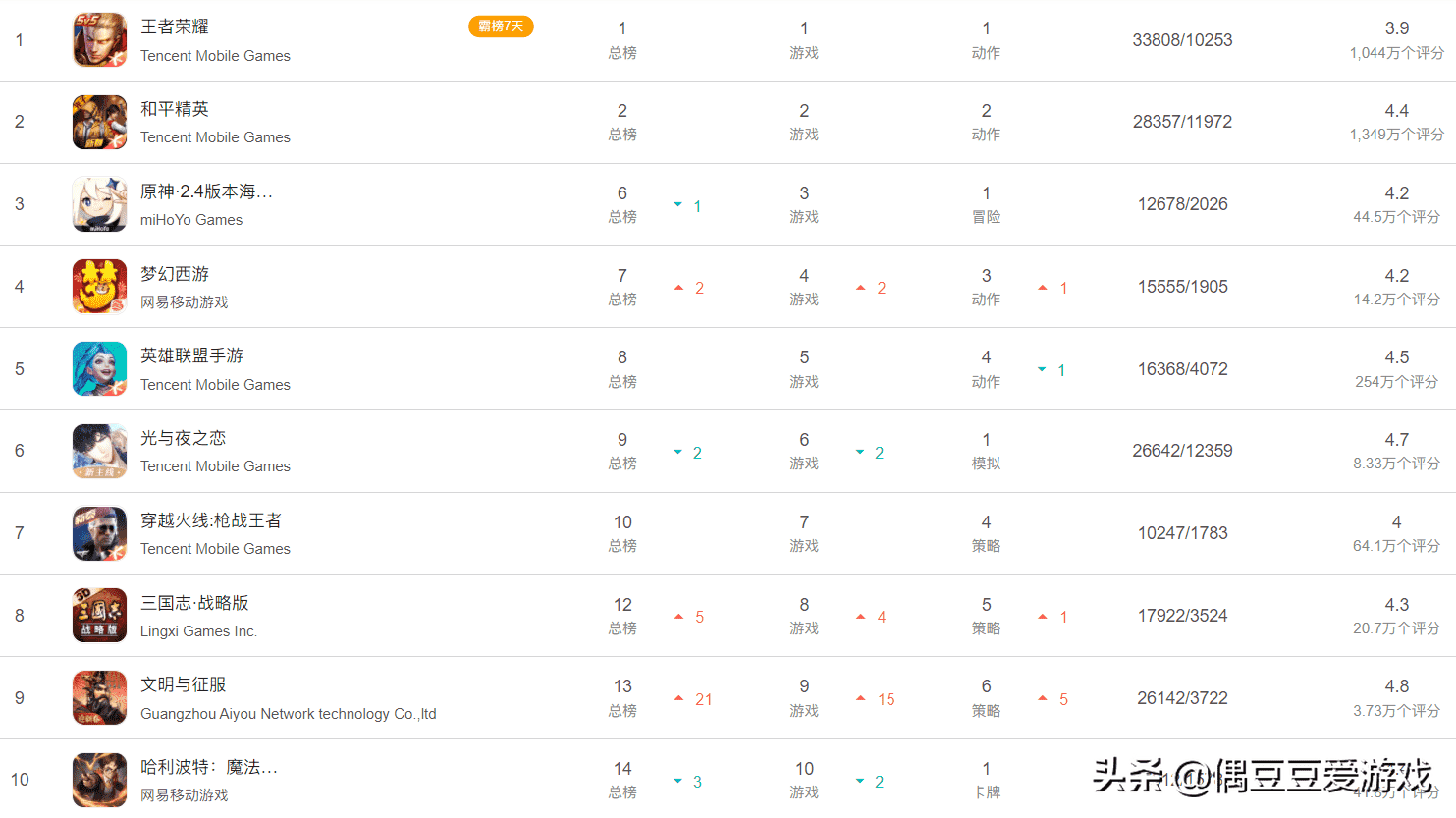This screenshot has height=818, width=1456.
Task: Click the 26642/12359 keyword value
Action: (x=1182, y=451)
